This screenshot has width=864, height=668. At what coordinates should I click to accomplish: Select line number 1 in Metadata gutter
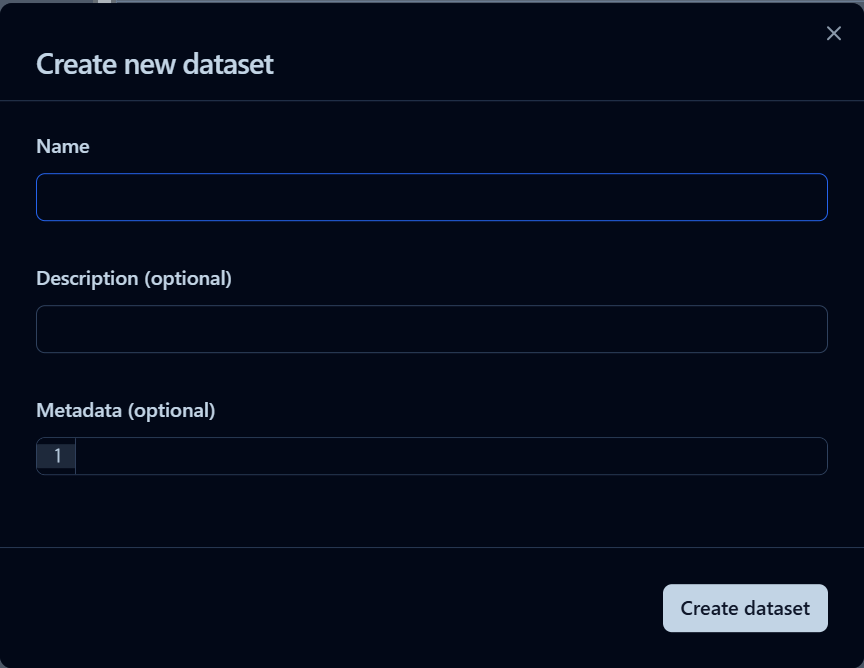[58, 456]
